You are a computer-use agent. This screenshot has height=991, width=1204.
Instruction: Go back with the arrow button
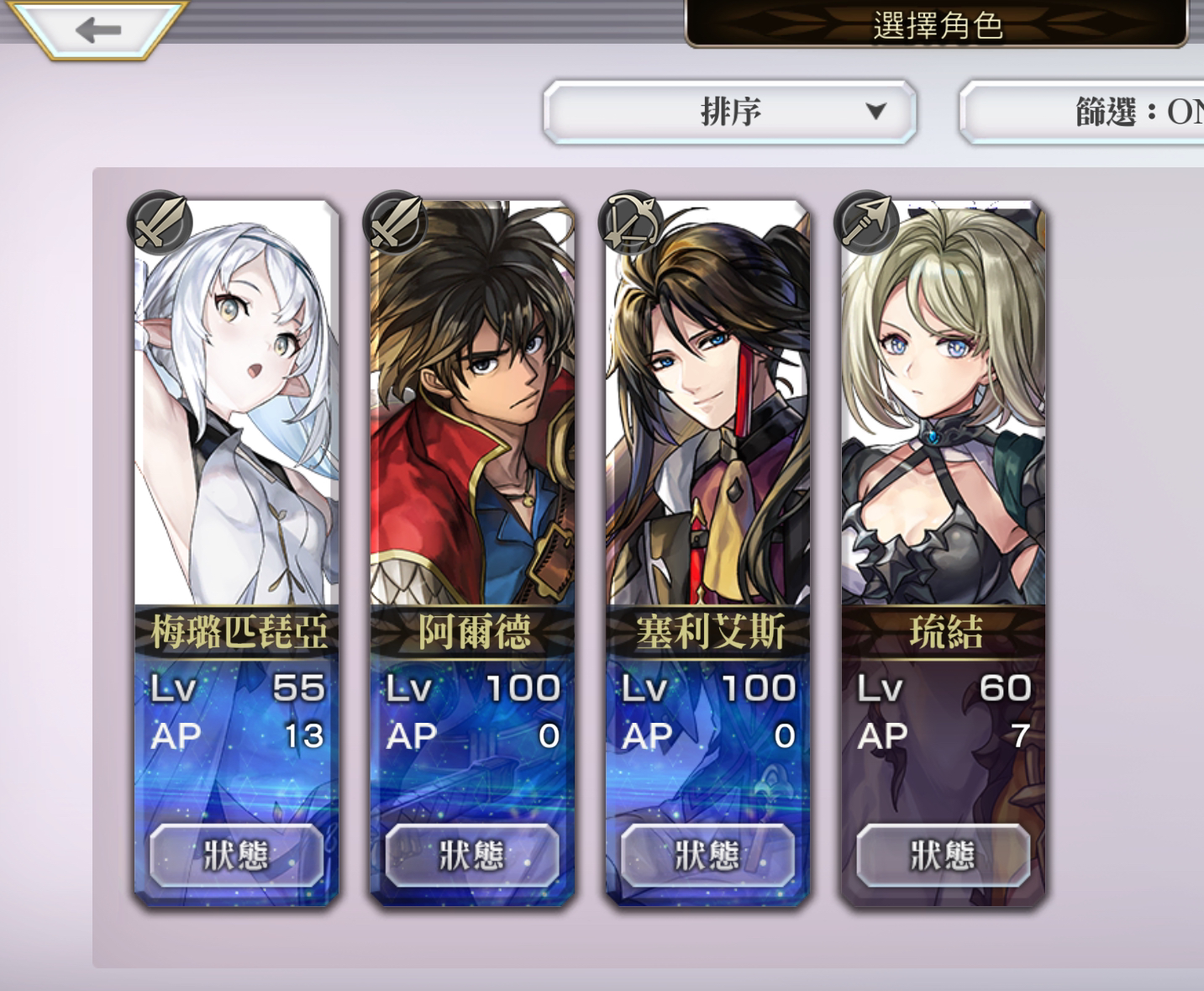97,29
